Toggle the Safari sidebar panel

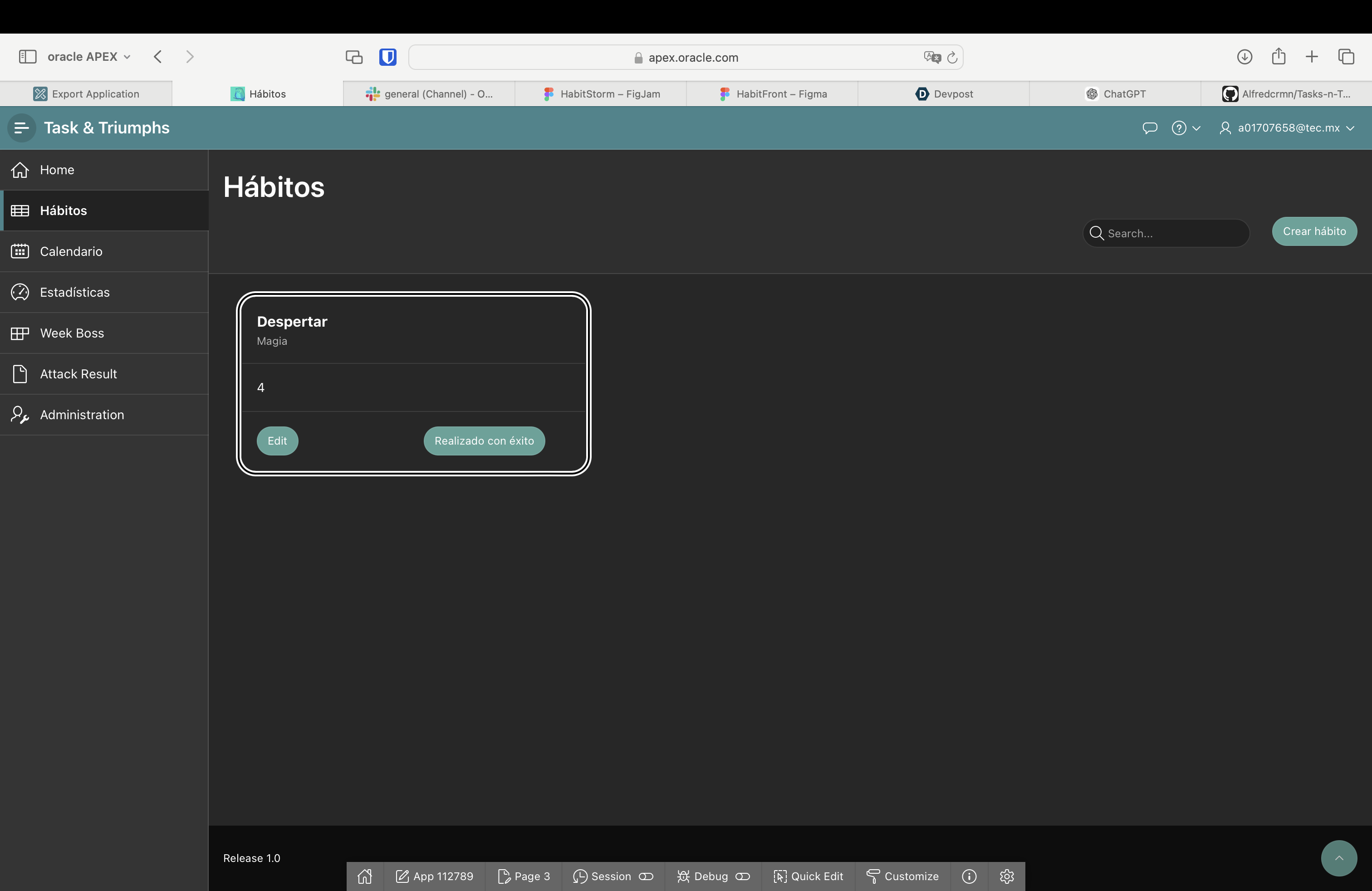[28, 57]
